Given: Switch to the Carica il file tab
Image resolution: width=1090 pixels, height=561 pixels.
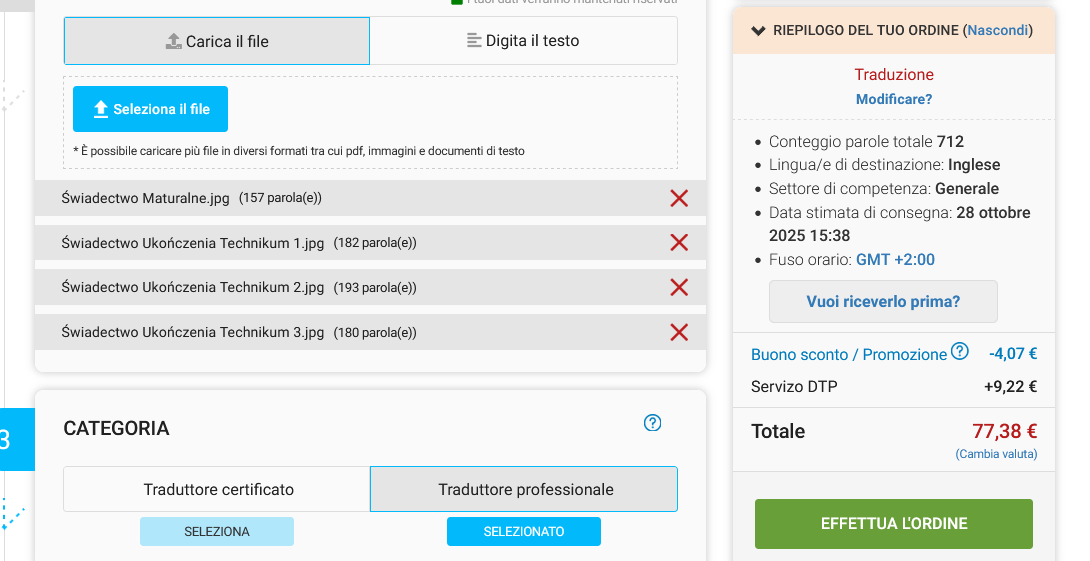Looking at the screenshot, I should point(217,41).
